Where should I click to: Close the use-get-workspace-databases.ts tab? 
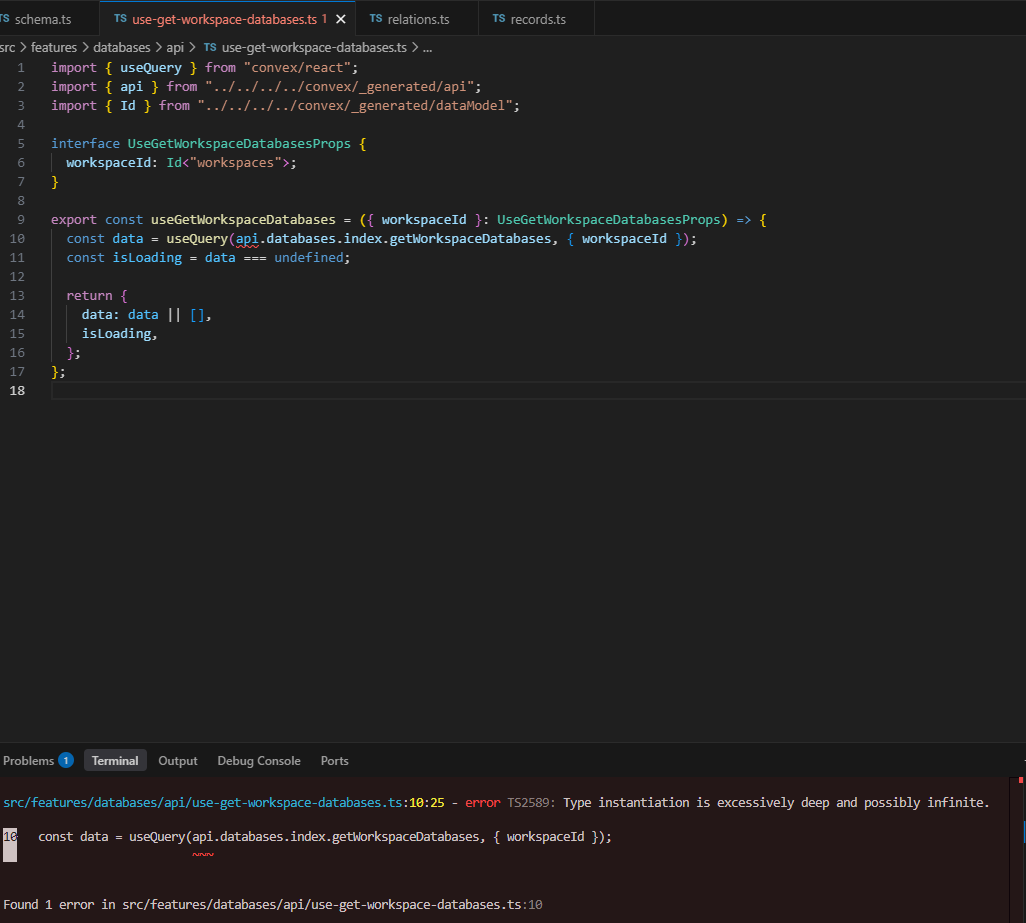[341, 19]
